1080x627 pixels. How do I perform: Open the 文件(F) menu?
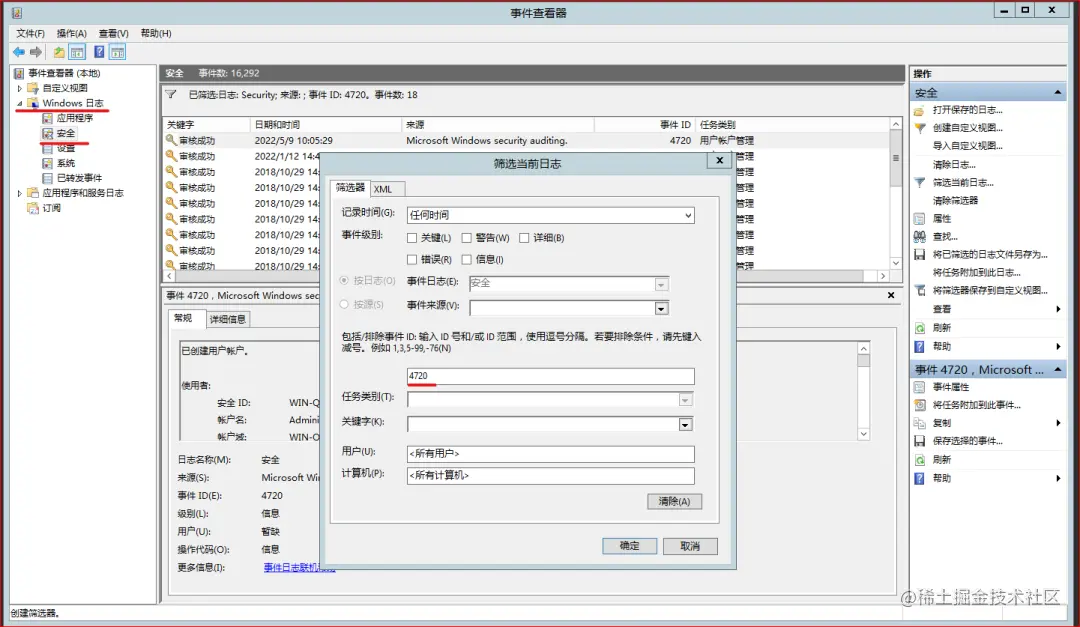tap(30, 33)
